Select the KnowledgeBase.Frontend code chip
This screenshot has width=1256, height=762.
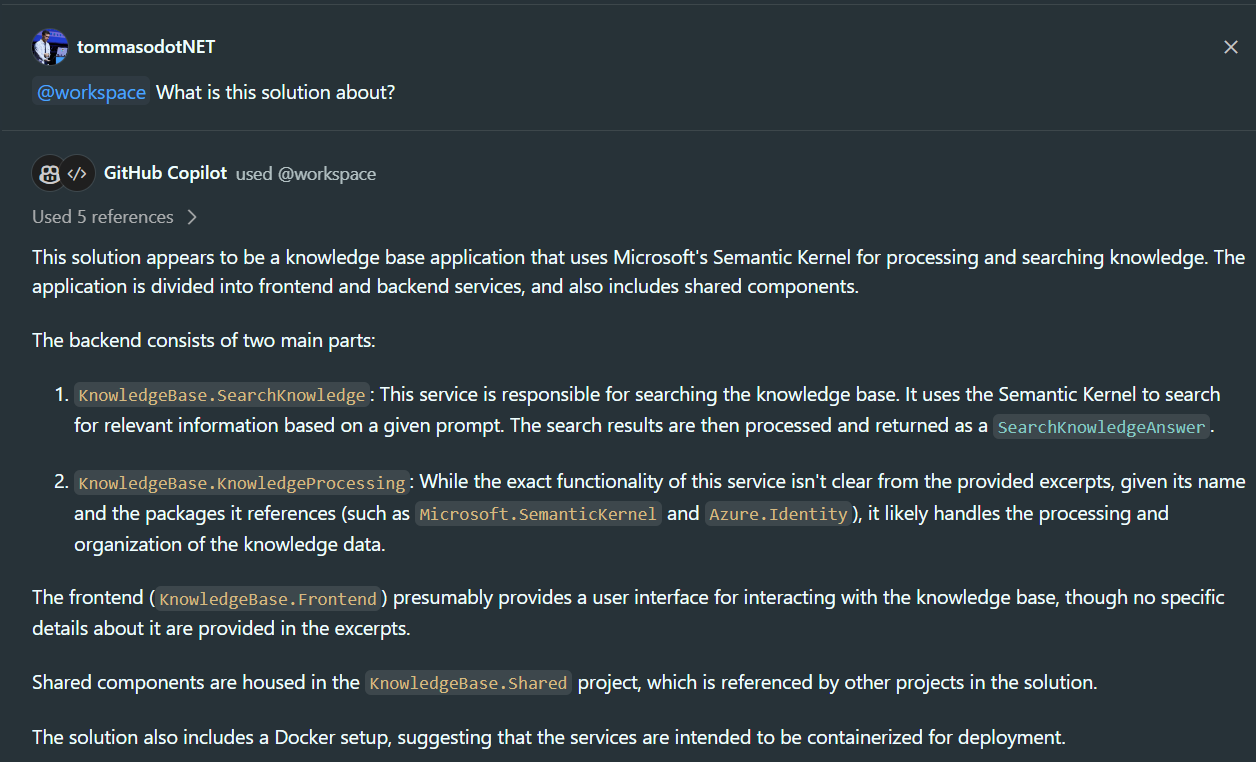point(267,598)
